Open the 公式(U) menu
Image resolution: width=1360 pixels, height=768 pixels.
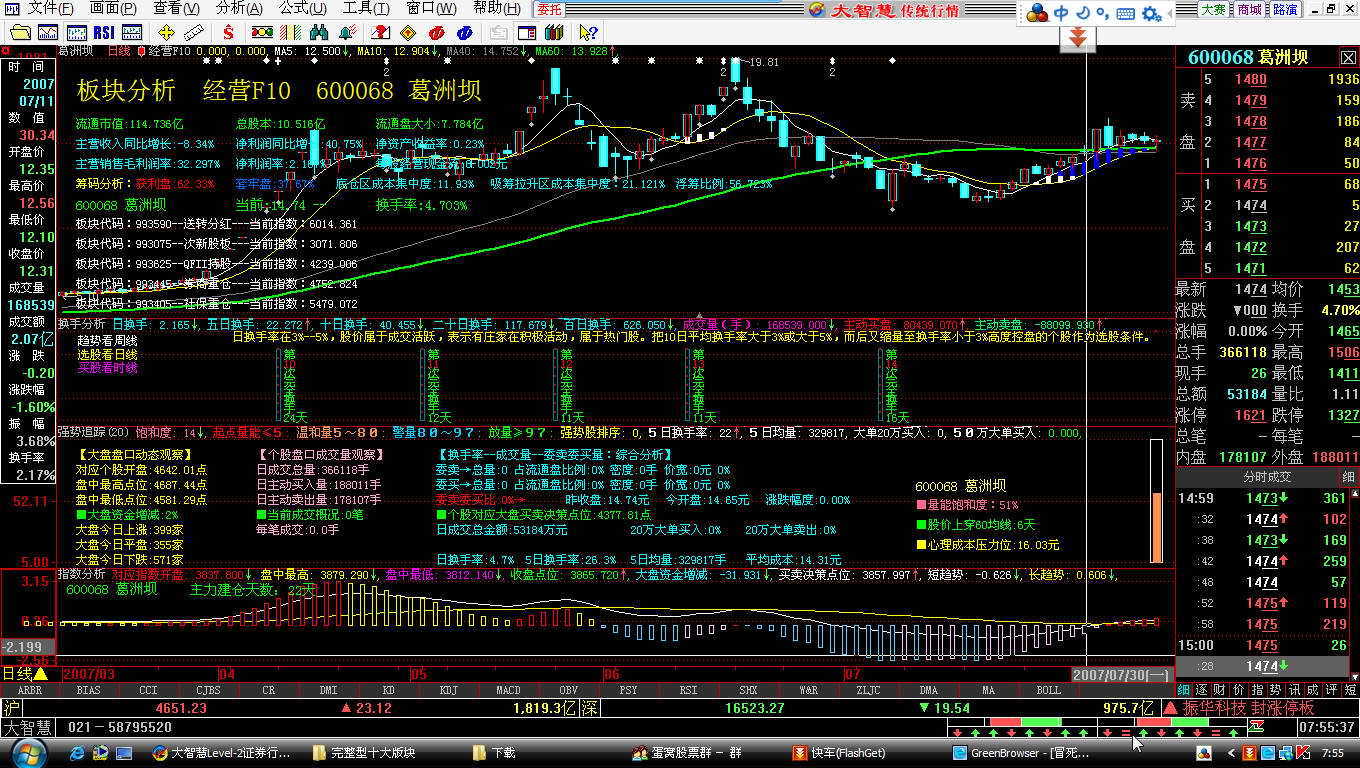(302, 8)
